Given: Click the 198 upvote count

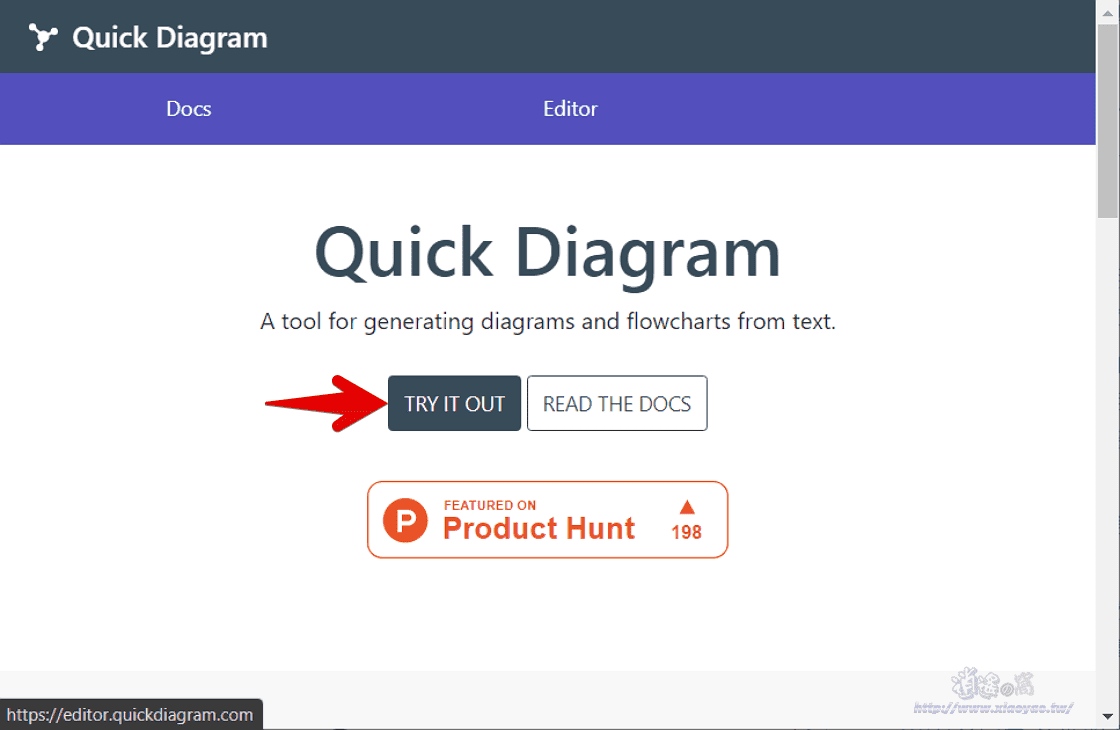Looking at the screenshot, I should coord(686,532).
